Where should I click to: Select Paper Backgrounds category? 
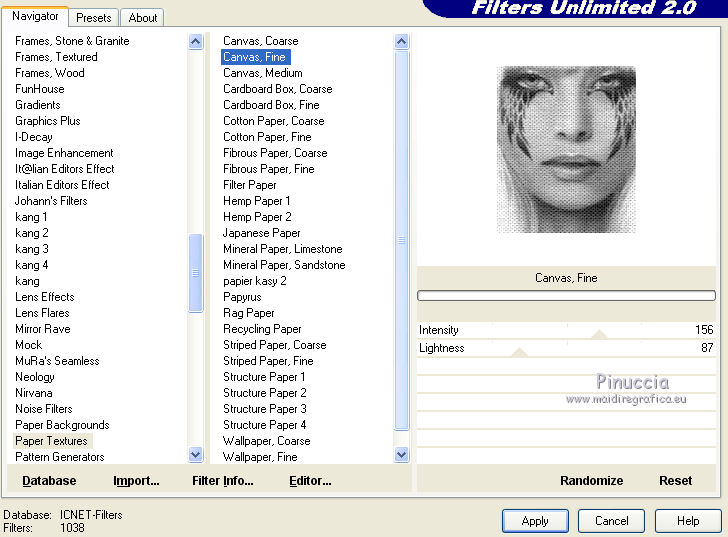tap(62, 425)
